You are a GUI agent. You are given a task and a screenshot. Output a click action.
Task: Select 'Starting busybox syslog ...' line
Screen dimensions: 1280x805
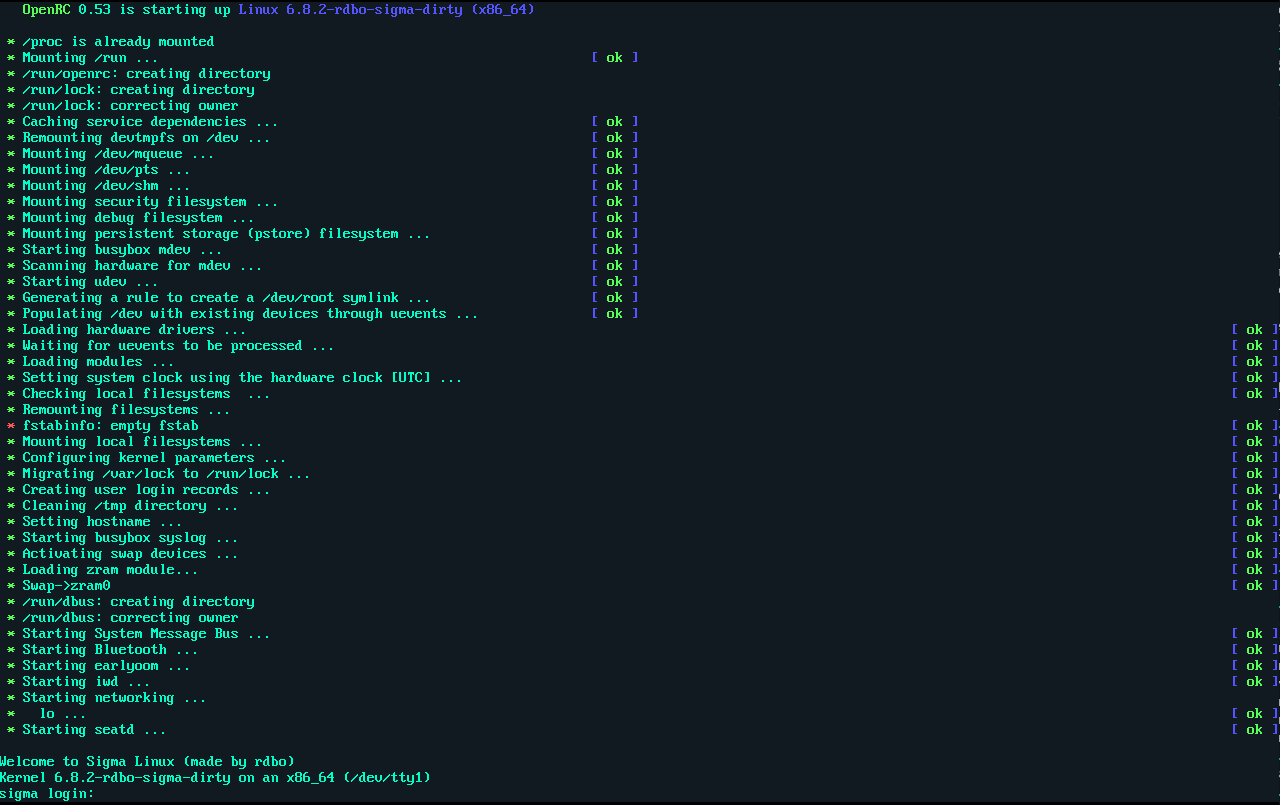130,538
